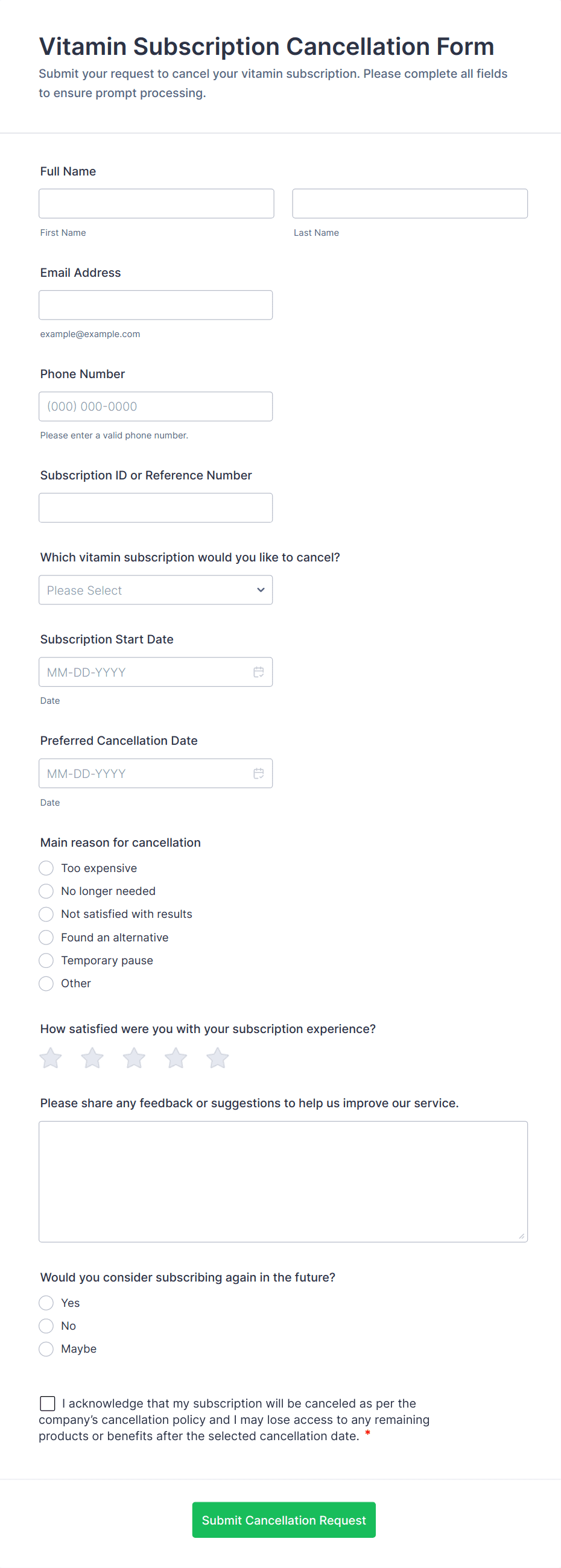Expand the vitamin subscription dropdown
This screenshot has height=1568, width=561.
pos(155,590)
